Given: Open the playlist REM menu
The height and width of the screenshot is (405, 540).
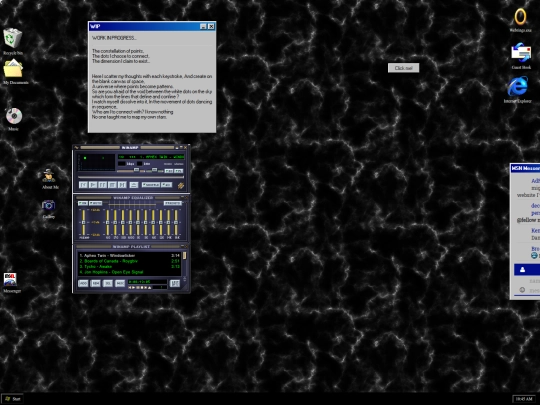Looking at the screenshot, I should coord(95,283).
